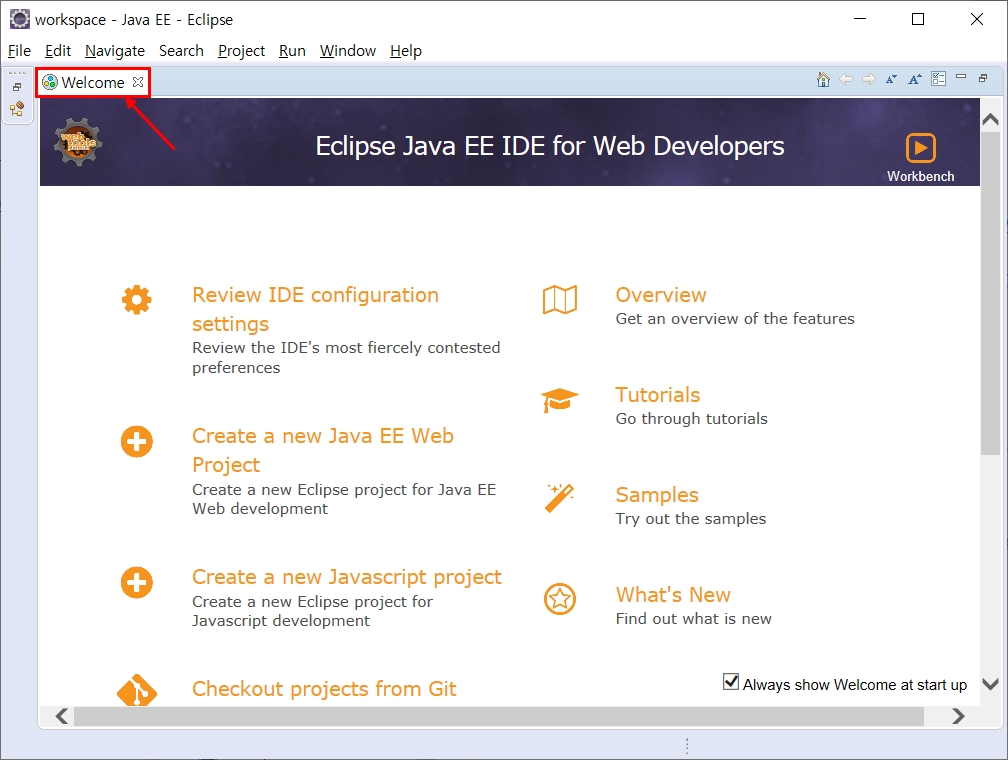Reduce font size with smaller A icon
This screenshot has height=760, width=1008.
click(891, 79)
